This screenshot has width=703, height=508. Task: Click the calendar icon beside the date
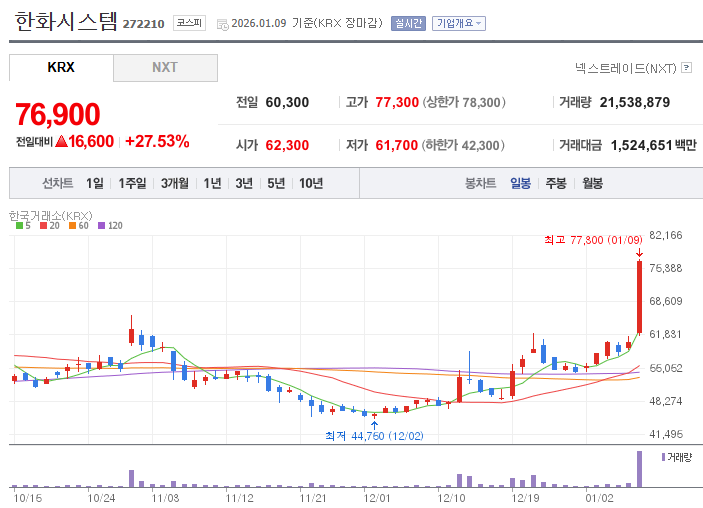222,25
